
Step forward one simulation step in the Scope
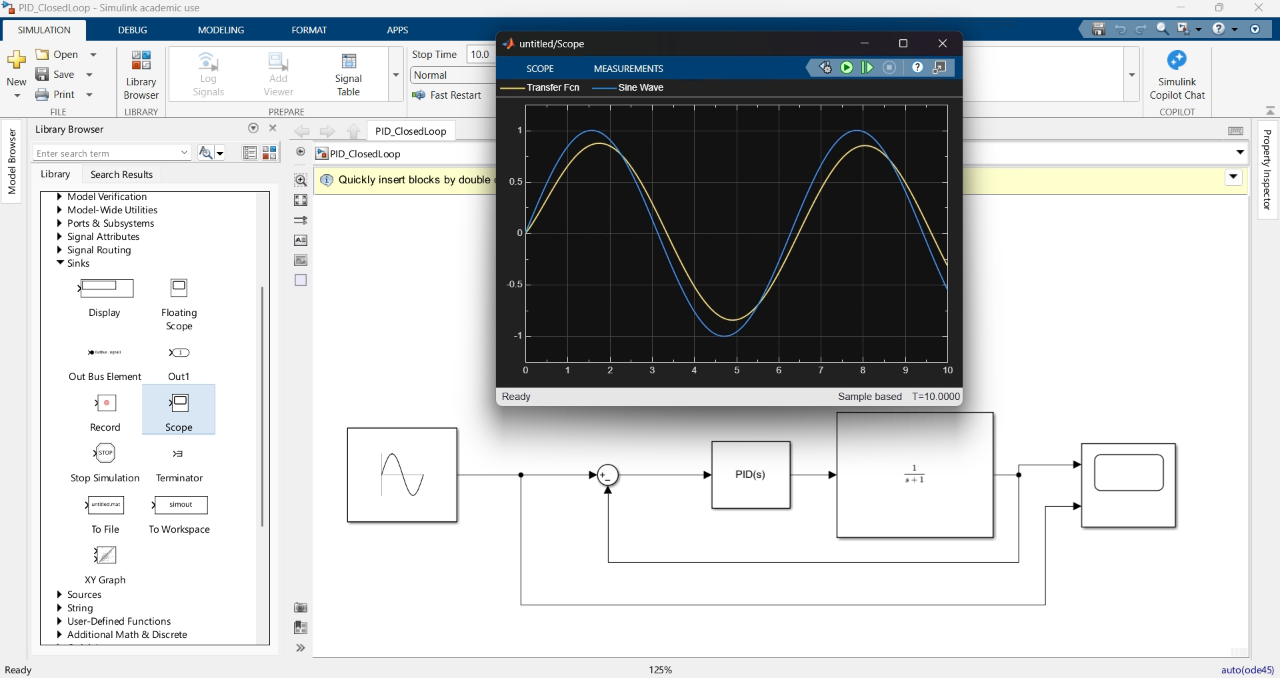pyautogui.click(x=868, y=67)
